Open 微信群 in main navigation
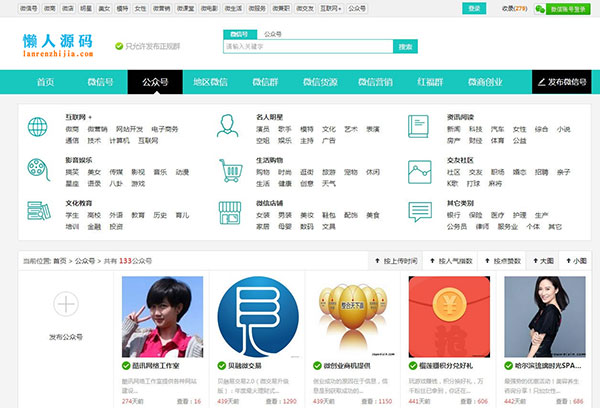 tap(265, 82)
